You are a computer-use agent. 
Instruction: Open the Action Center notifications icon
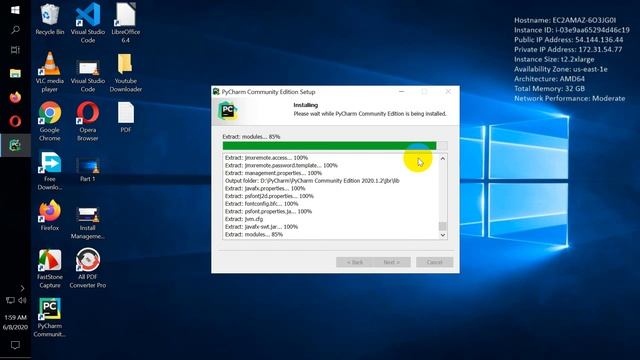pyautogui.click(x=15, y=345)
